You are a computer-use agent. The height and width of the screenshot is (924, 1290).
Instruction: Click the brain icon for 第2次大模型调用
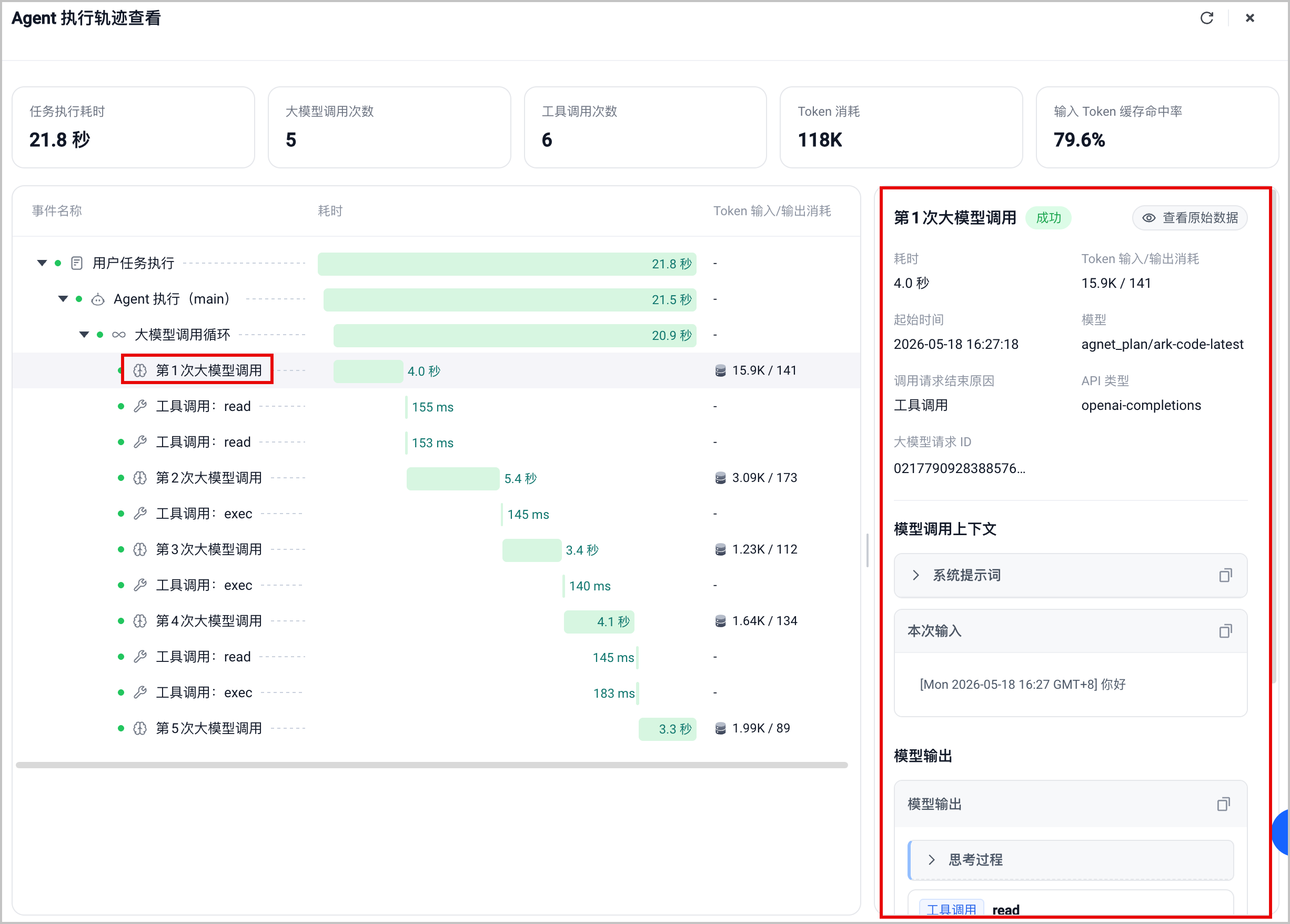[x=140, y=478]
